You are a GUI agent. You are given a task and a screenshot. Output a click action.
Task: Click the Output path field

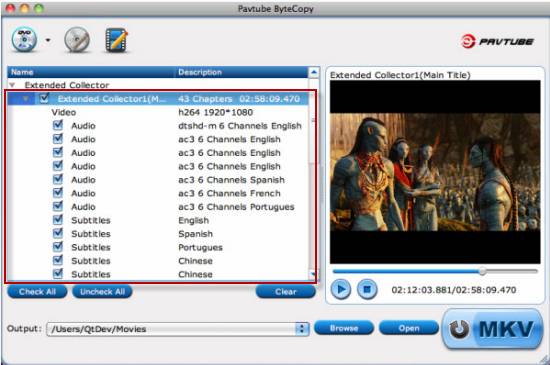(x=172, y=329)
